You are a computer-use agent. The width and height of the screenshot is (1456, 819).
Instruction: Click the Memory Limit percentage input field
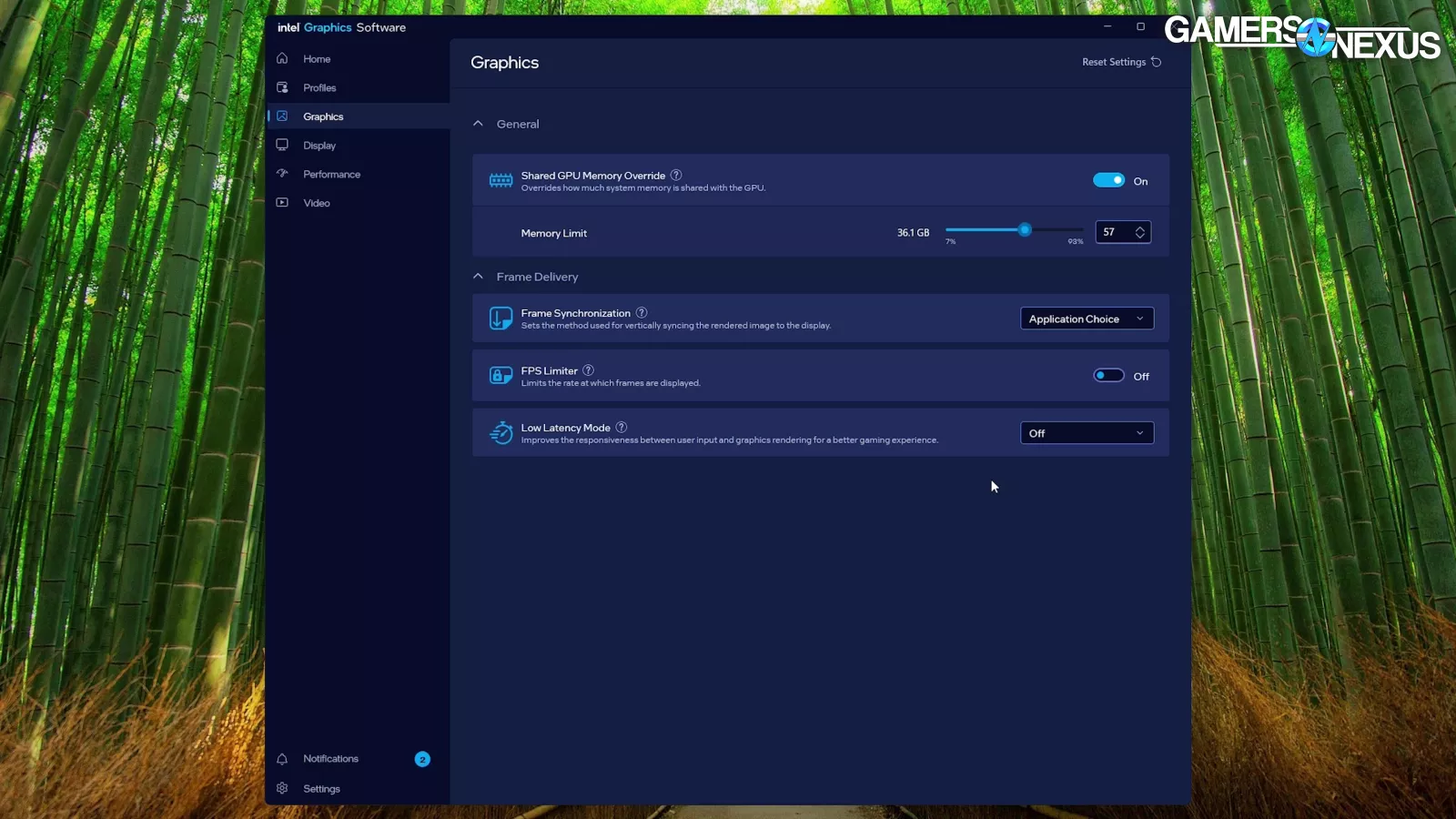[x=1114, y=232]
